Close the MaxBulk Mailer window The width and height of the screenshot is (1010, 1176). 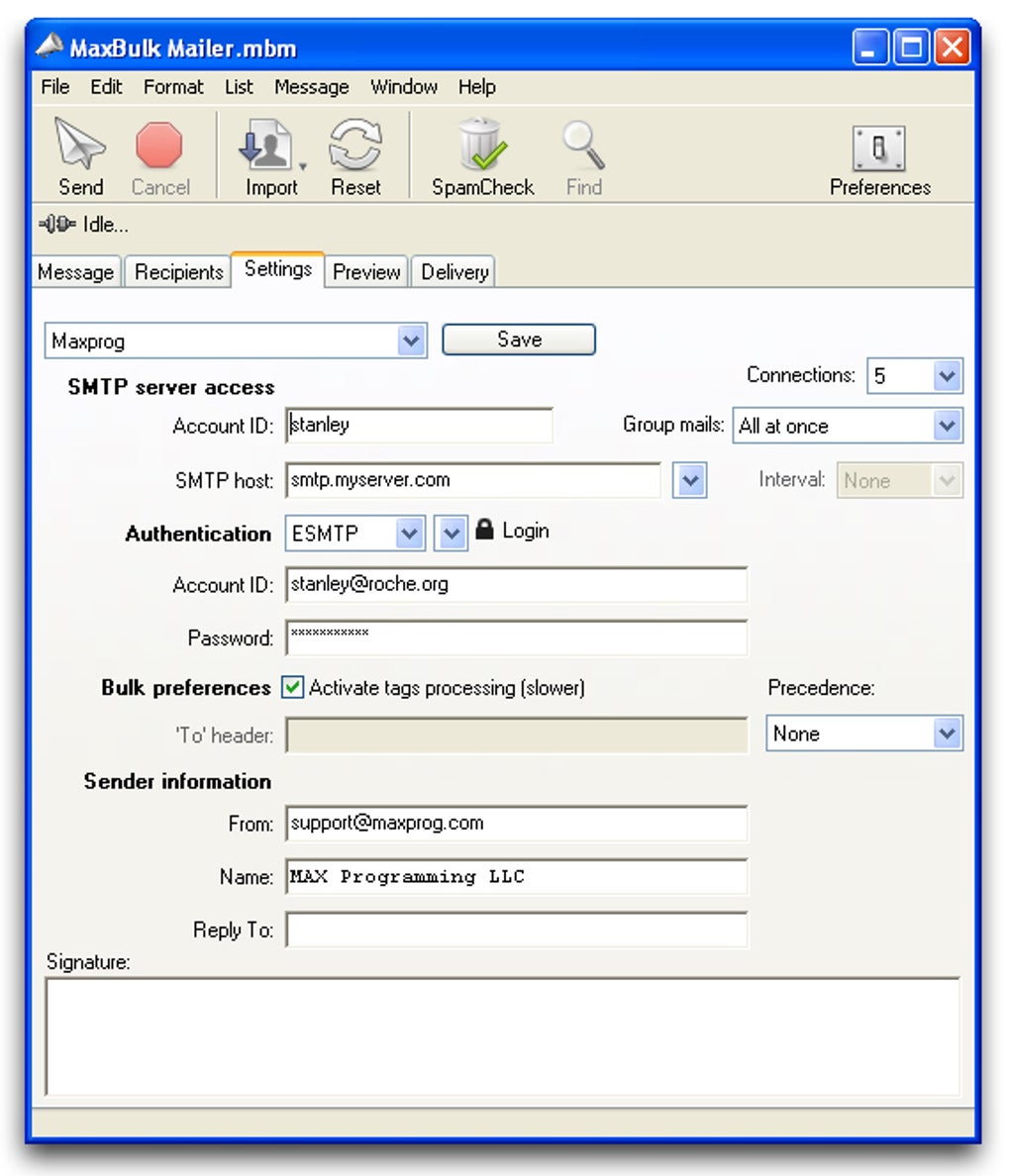coord(952,48)
